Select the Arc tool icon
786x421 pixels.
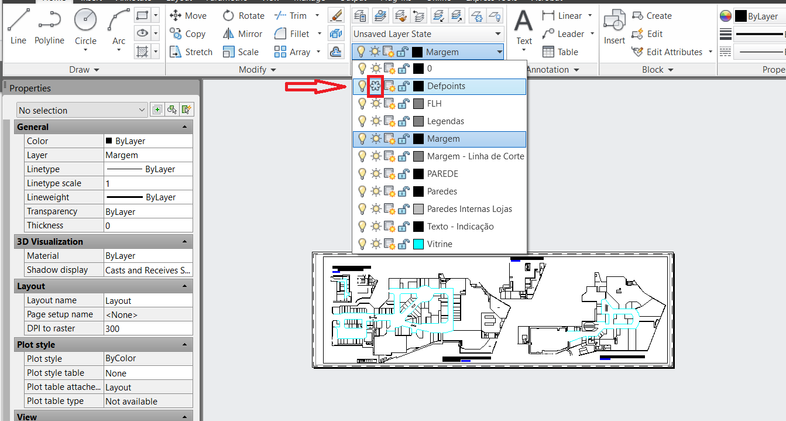(118, 21)
